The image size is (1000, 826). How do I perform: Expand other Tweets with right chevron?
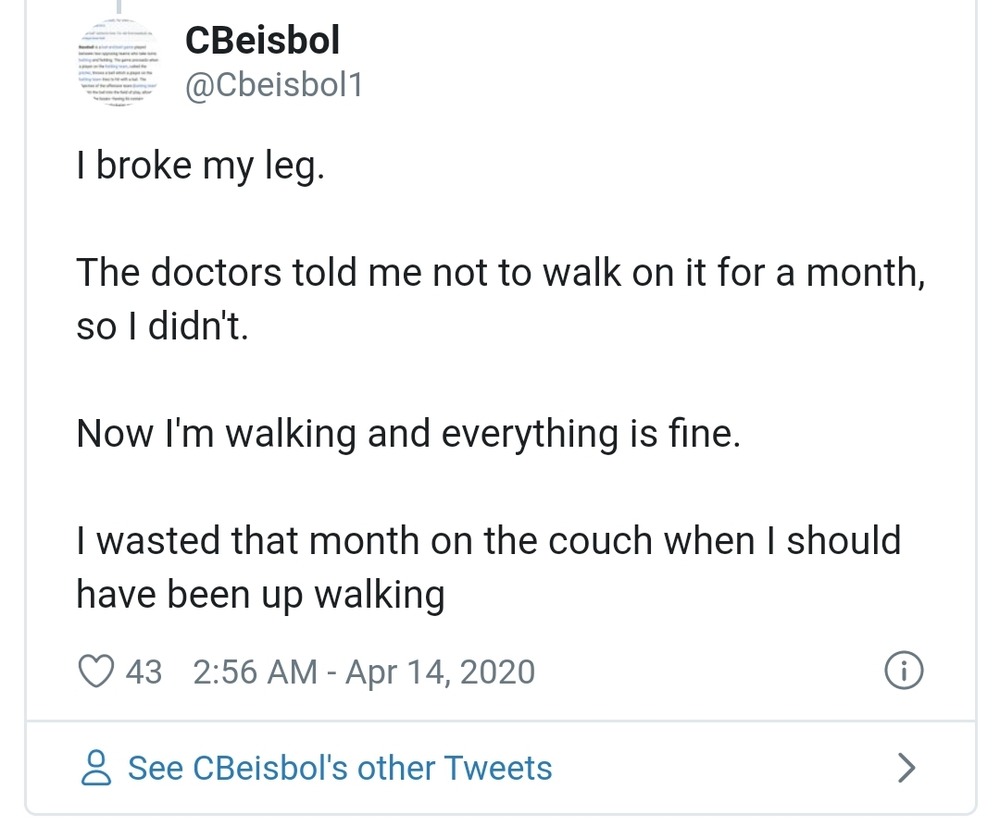click(906, 768)
